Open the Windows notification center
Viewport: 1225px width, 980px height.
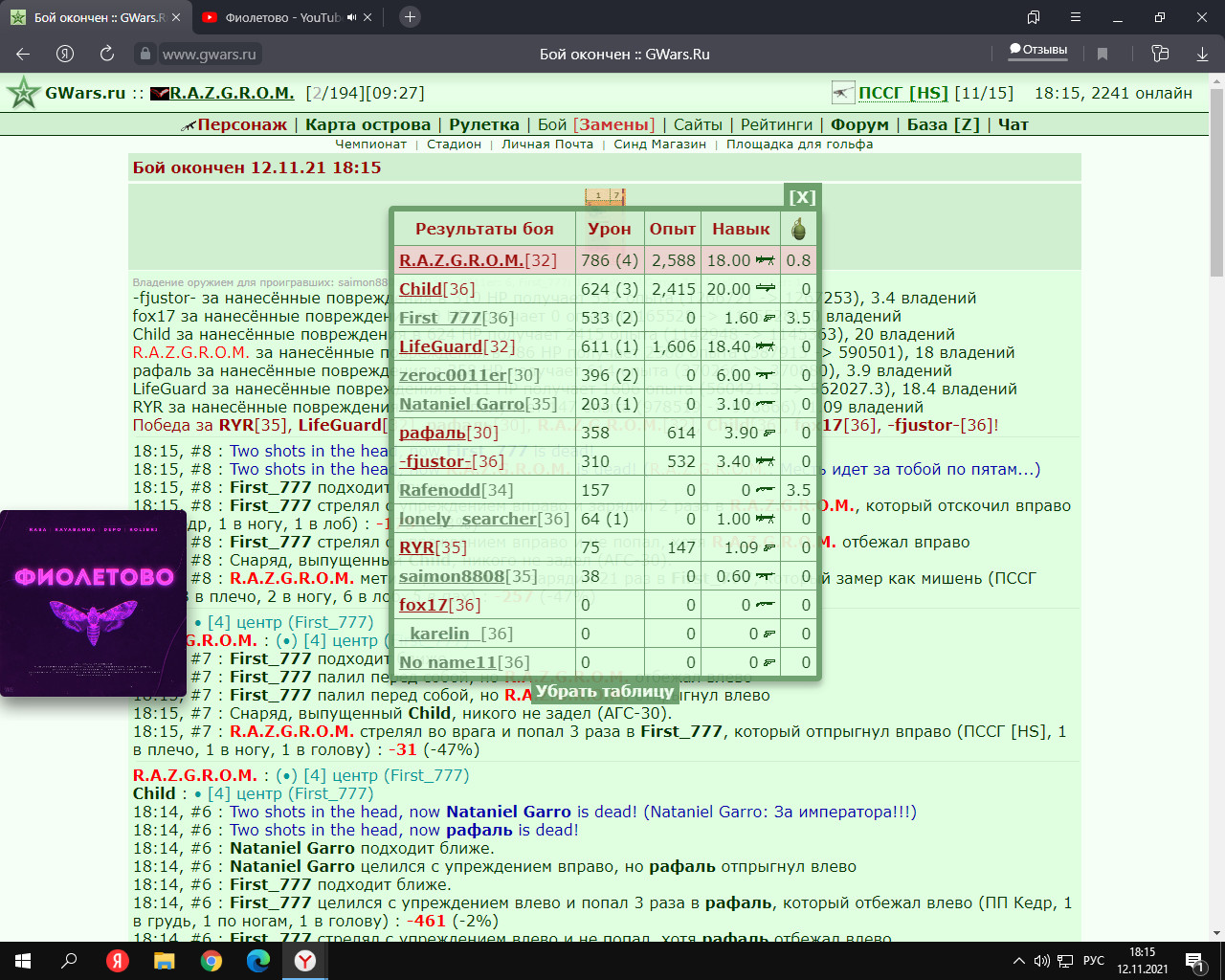[x=1194, y=961]
